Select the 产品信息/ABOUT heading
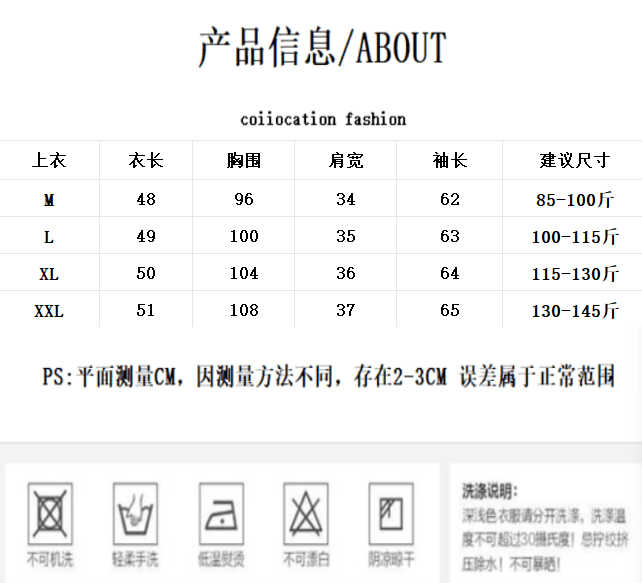Screen dimensions: 642x583 pos(322,47)
